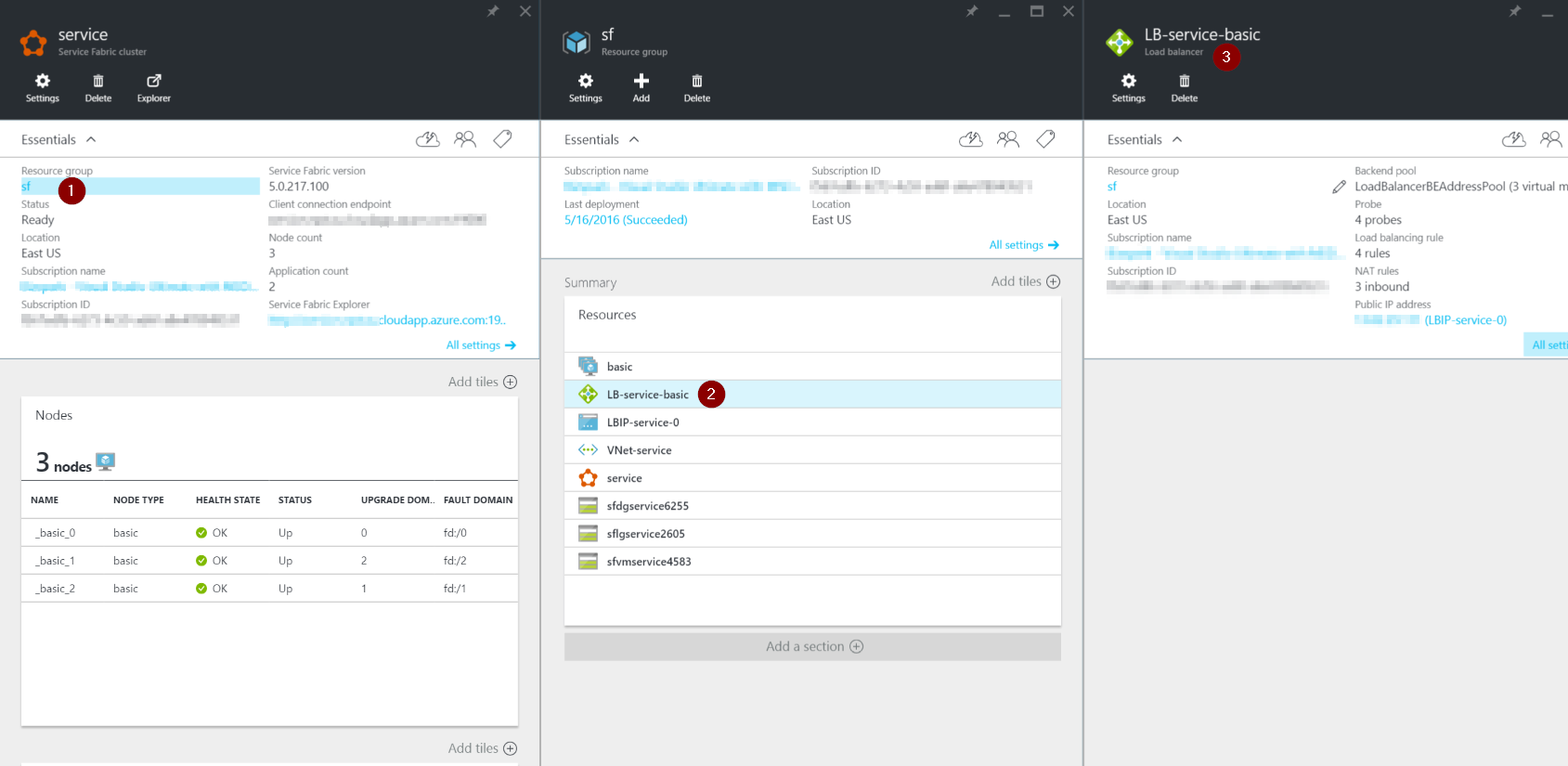
Task: Edit the load balancer resource group with pencil icon
Action: coord(1339,187)
